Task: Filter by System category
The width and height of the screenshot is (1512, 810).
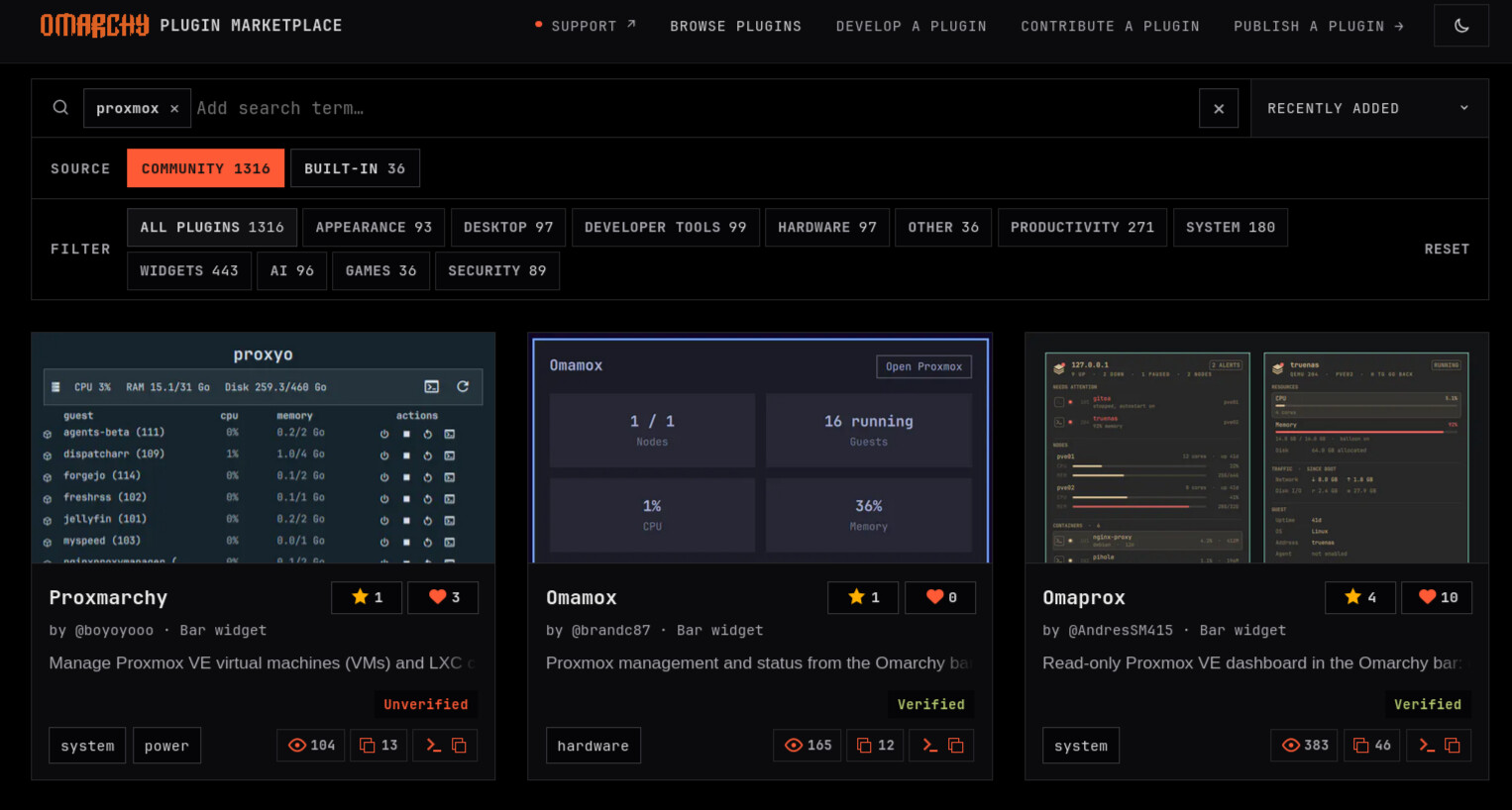Action: coord(1231,227)
